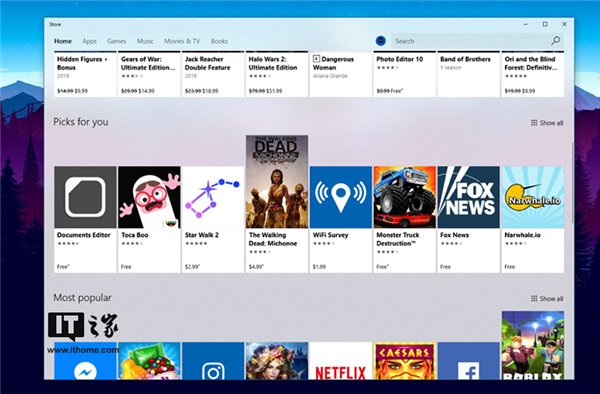Click the Toca Boo title text
This screenshot has width=600, height=394.
pyautogui.click(x=135, y=235)
